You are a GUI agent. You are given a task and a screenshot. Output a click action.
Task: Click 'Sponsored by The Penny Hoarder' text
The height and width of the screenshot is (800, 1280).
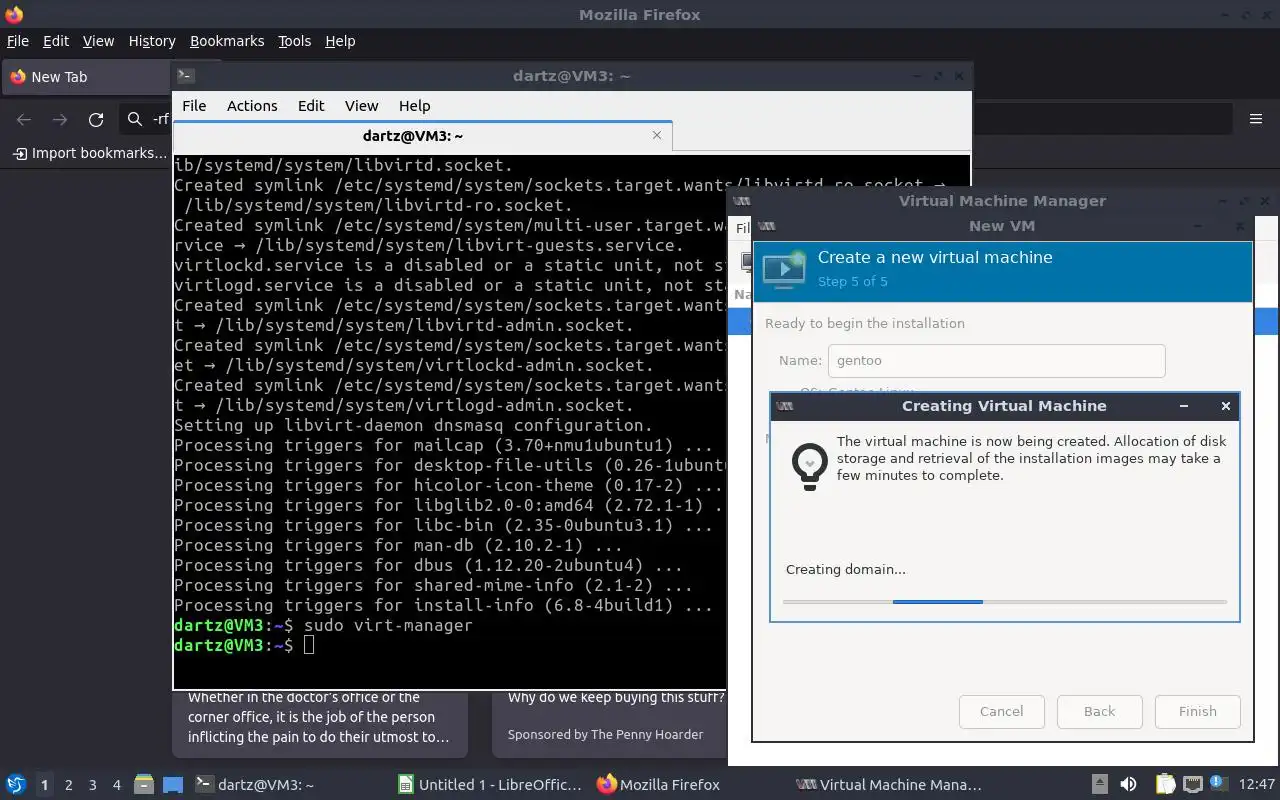605,734
